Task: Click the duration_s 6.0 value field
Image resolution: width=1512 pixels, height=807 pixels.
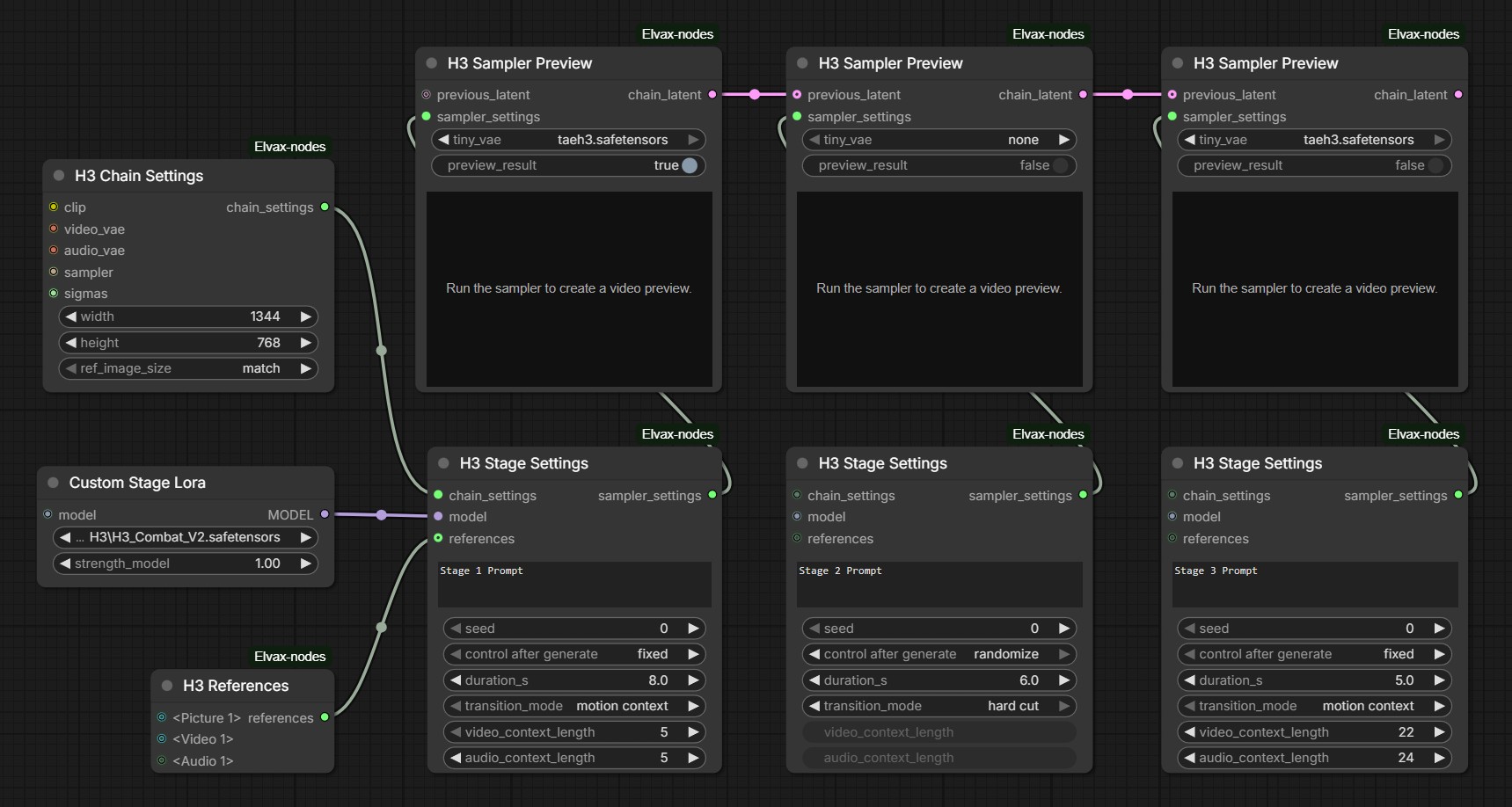Action: pos(939,680)
